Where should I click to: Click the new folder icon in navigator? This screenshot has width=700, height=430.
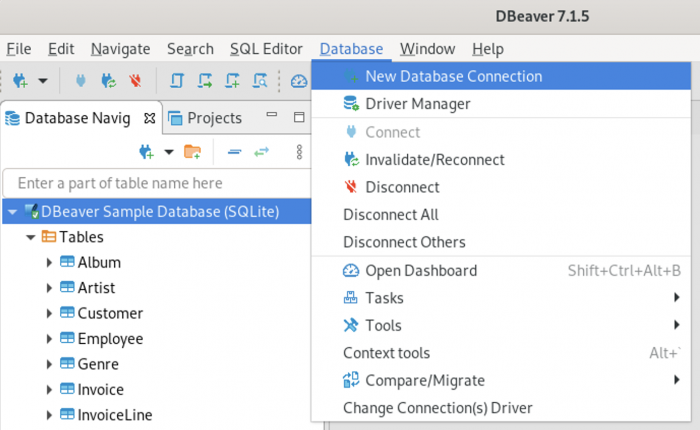(x=192, y=152)
